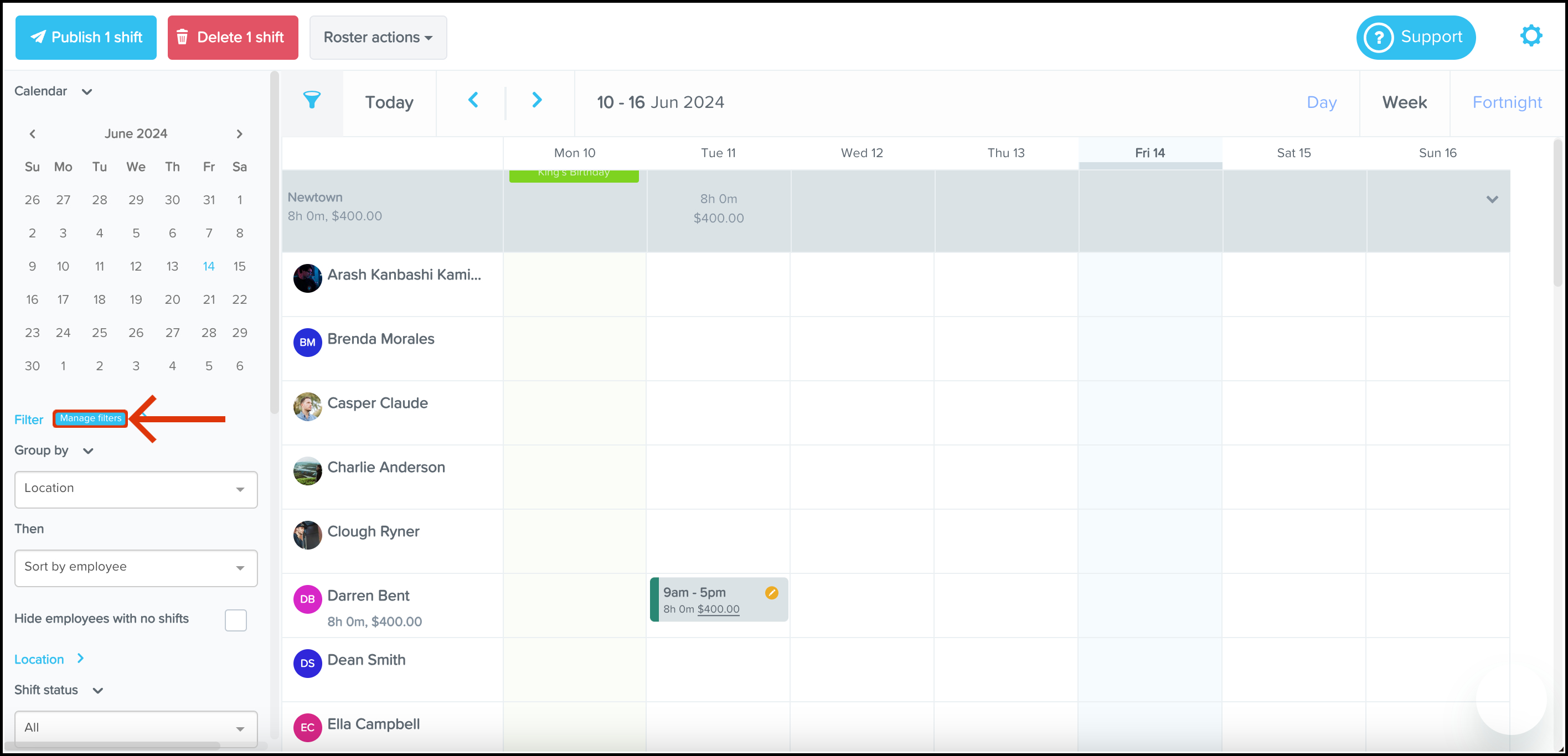
Task: Toggle Hide employees with no shifts checkbox
Action: coord(235,620)
